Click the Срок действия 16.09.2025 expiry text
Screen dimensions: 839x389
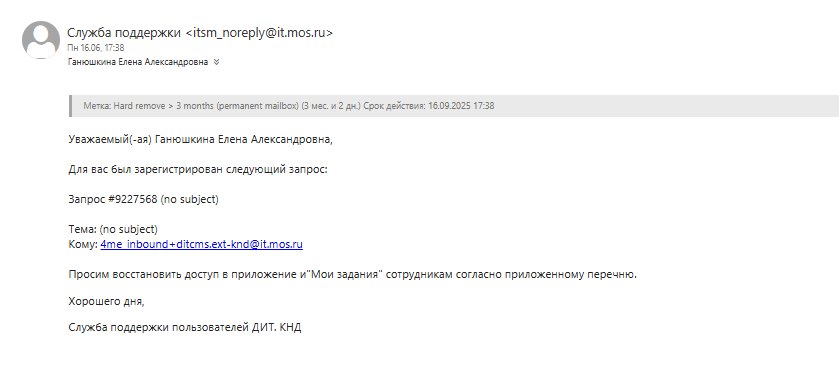[429, 106]
